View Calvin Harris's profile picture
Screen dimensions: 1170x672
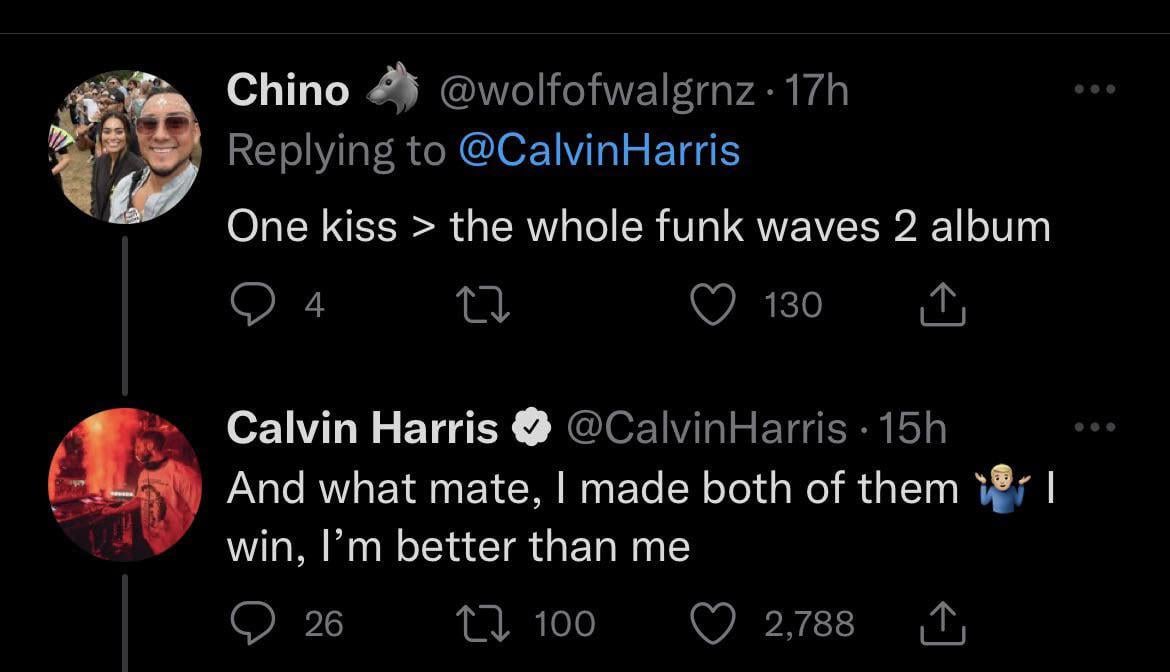coord(124,484)
